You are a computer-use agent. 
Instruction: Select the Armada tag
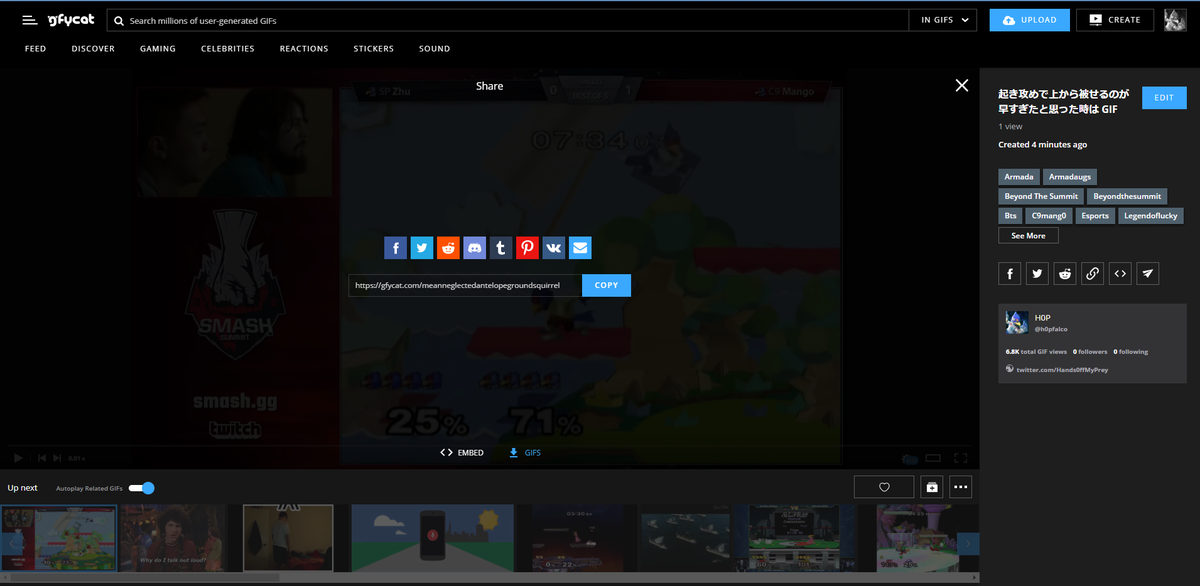(1020, 177)
